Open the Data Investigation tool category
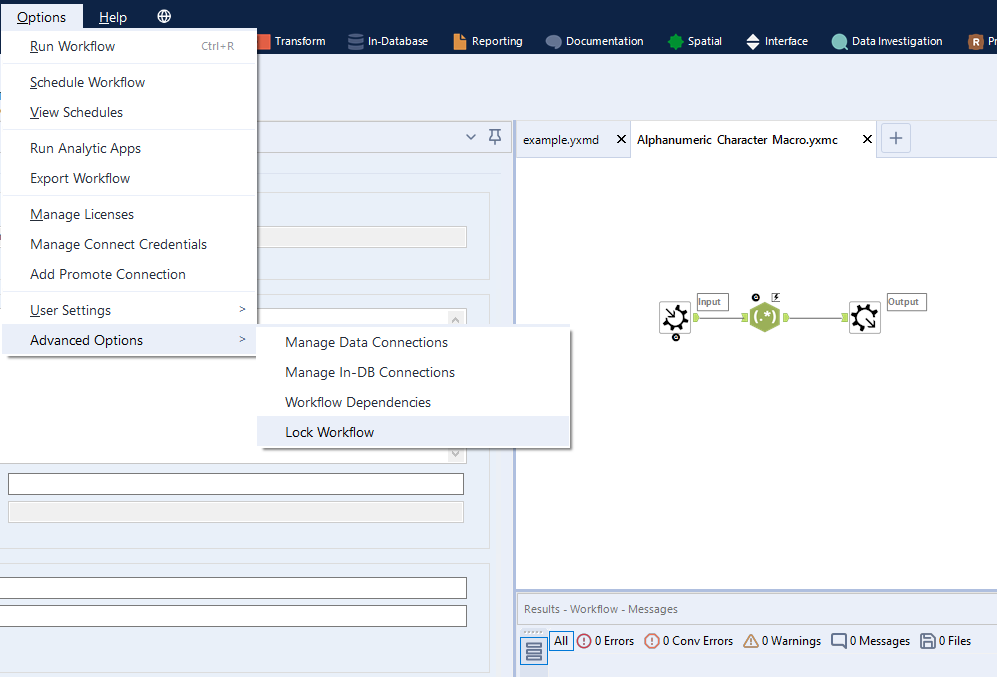997x677 pixels. coord(886,41)
